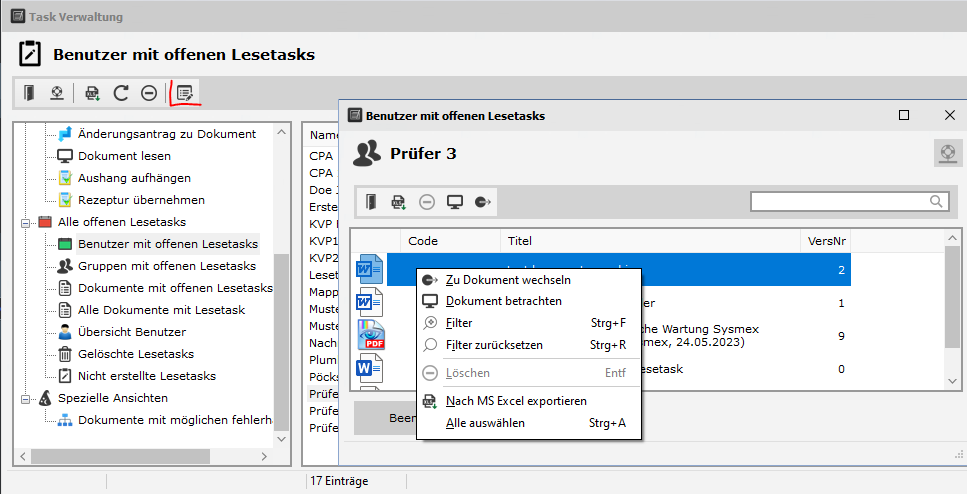Choose 'Alle auswählen' in context menu
This screenshot has width=967, height=494.
484,423
